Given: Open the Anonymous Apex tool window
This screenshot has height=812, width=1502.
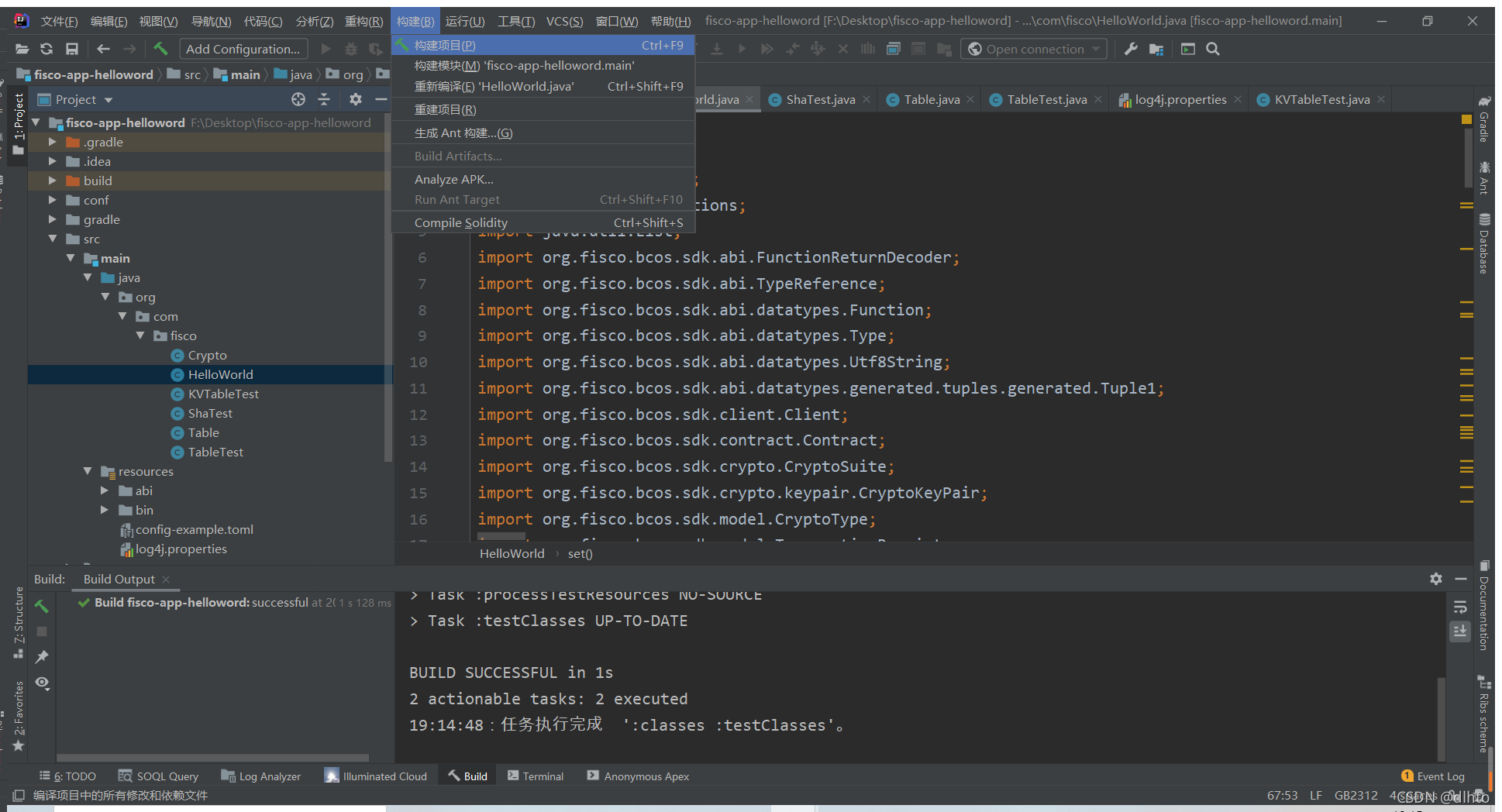Looking at the screenshot, I should click(x=639, y=776).
